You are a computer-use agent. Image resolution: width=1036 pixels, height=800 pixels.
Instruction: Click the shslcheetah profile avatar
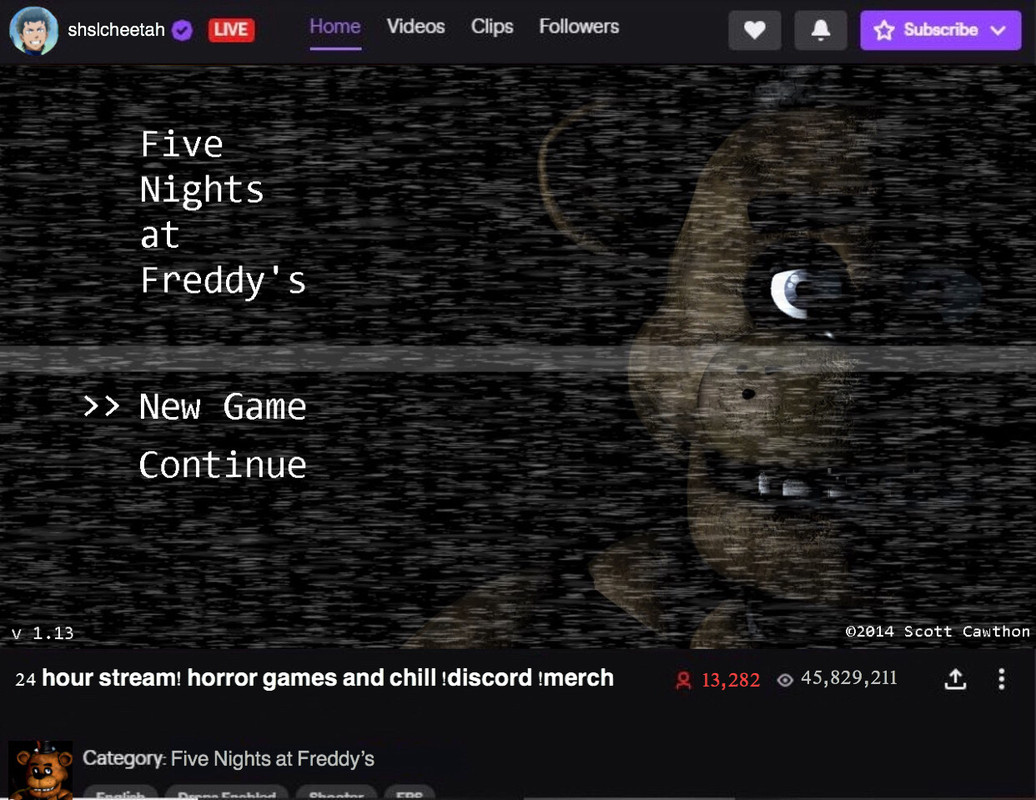(x=34, y=30)
